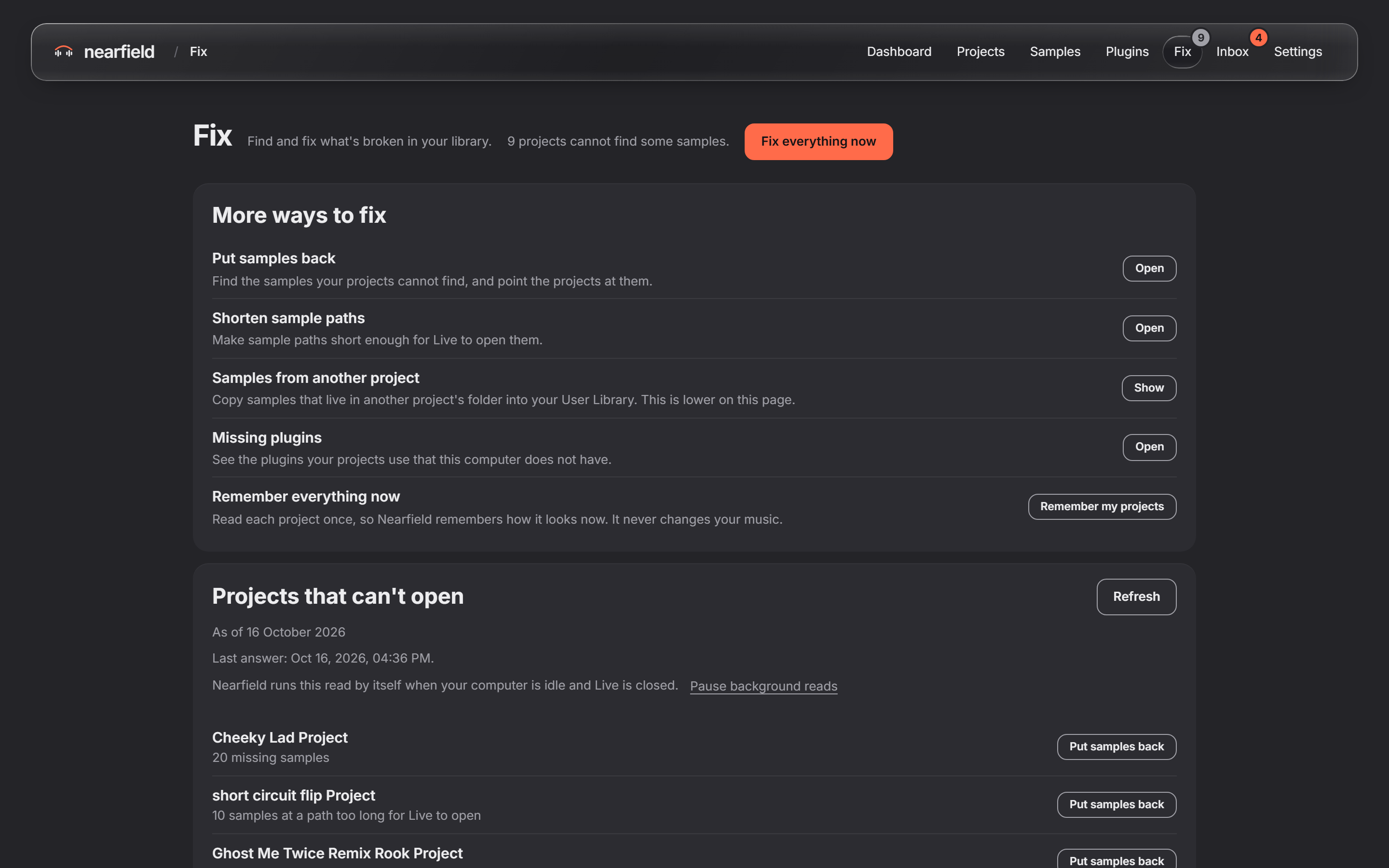
Task: Open the Samples section
Action: (x=1055, y=52)
